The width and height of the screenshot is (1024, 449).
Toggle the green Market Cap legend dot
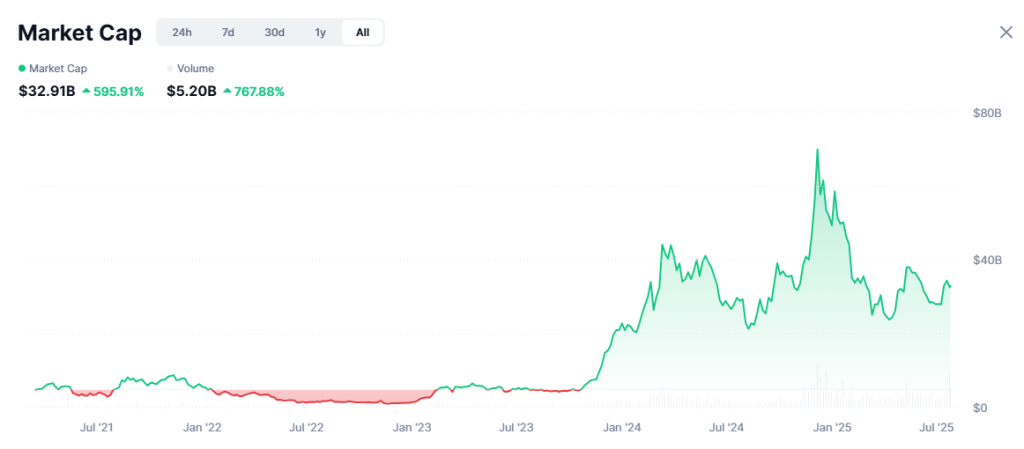coord(22,69)
